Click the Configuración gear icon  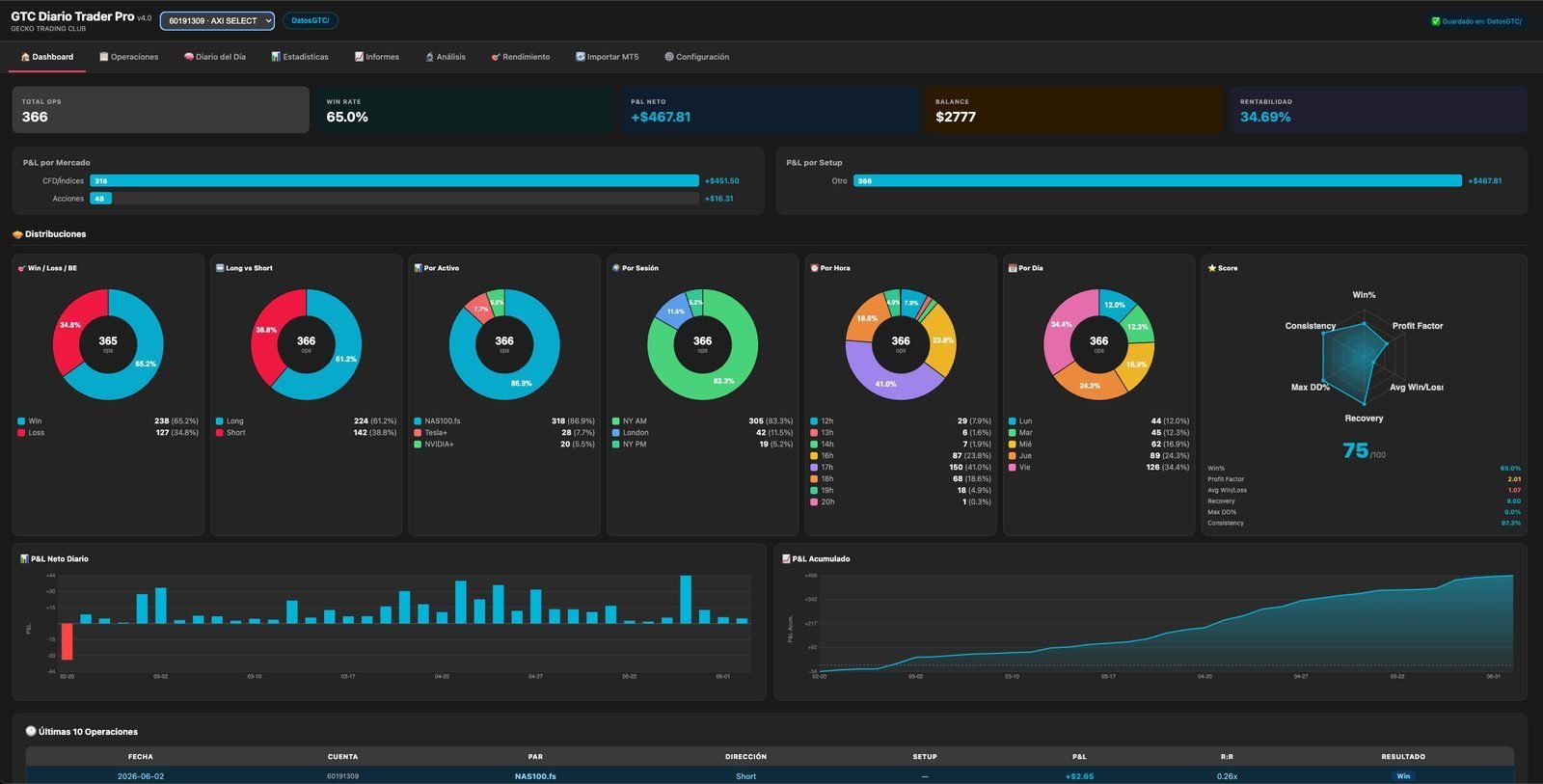pyautogui.click(x=669, y=57)
